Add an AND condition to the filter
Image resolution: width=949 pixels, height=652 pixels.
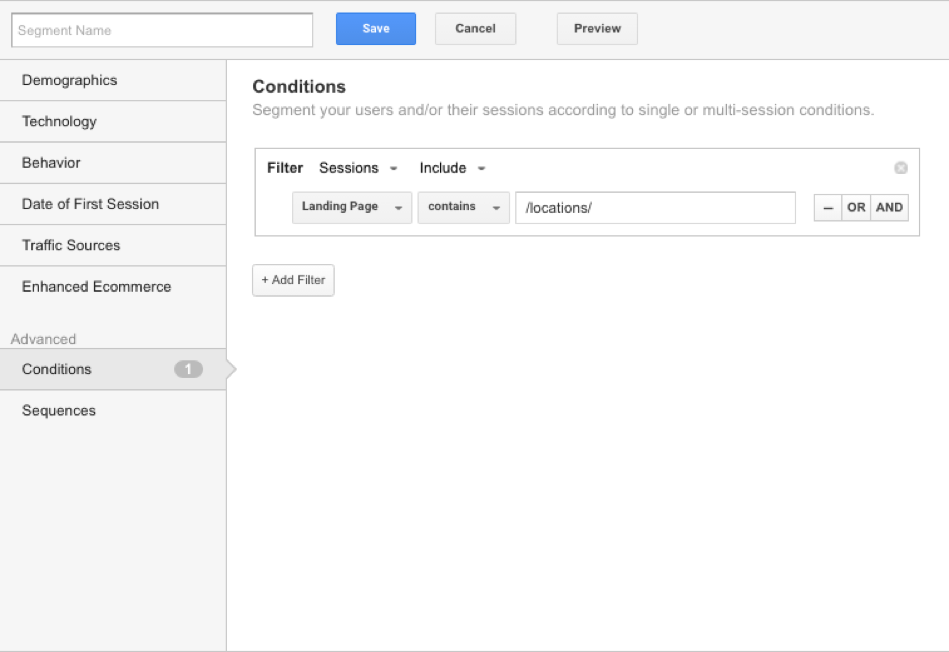pyautogui.click(x=889, y=208)
